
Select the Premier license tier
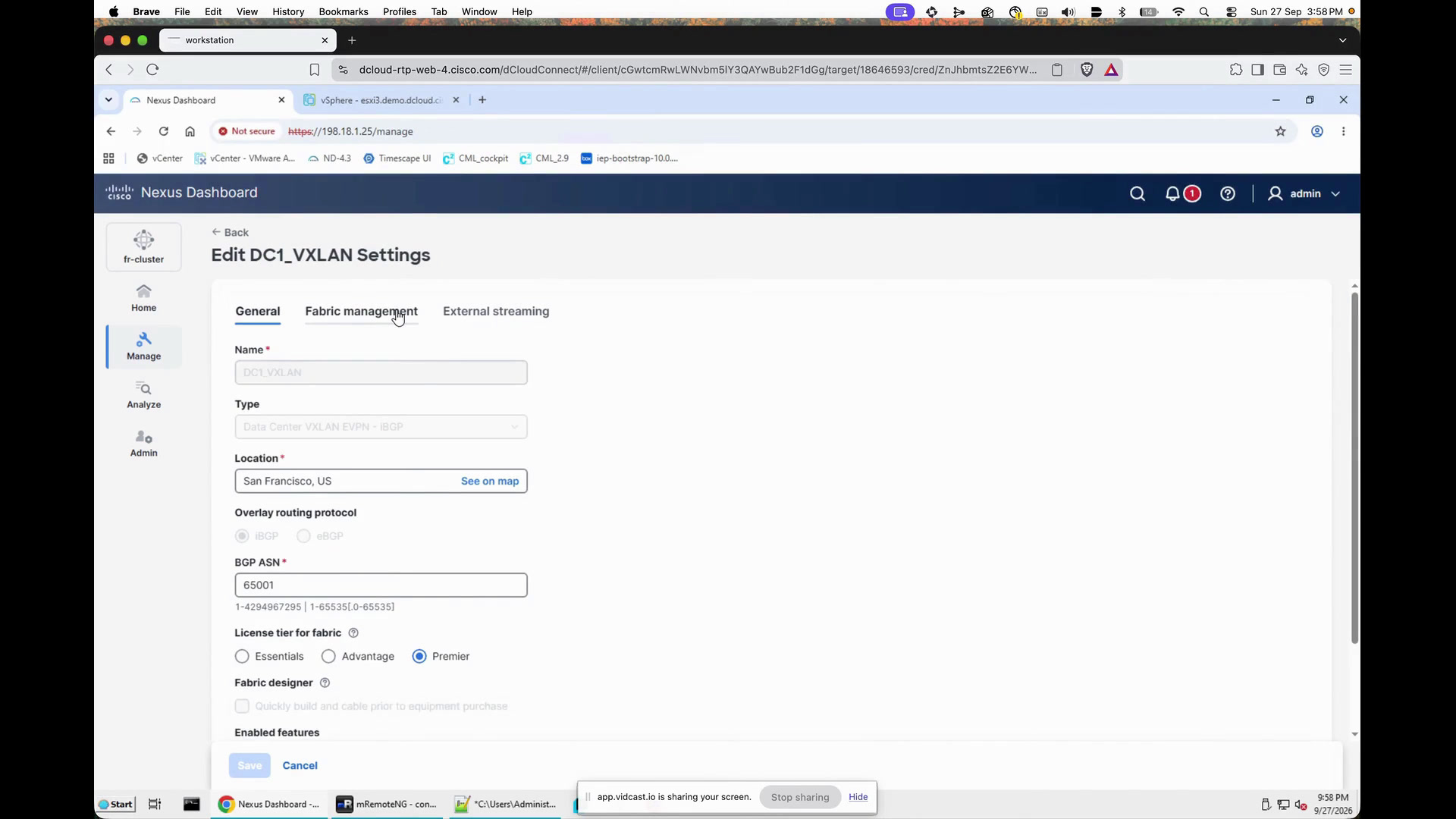(419, 657)
